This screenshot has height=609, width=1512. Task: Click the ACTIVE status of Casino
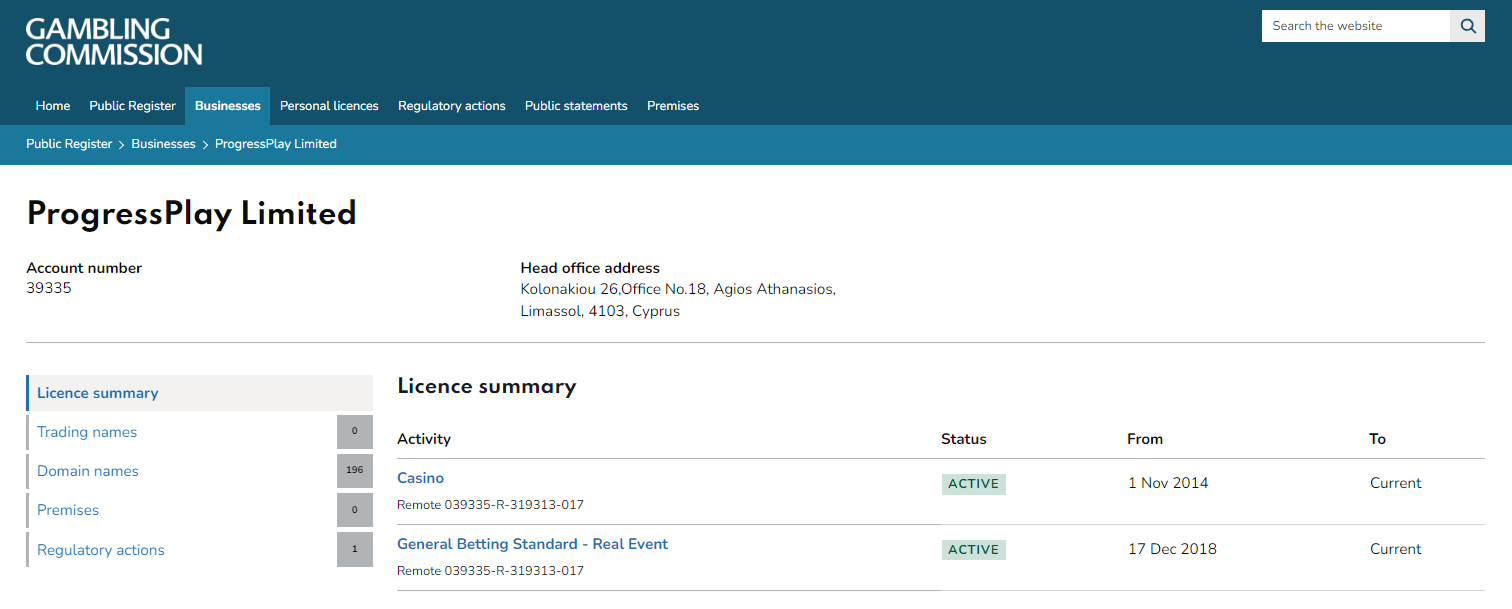[x=974, y=484]
